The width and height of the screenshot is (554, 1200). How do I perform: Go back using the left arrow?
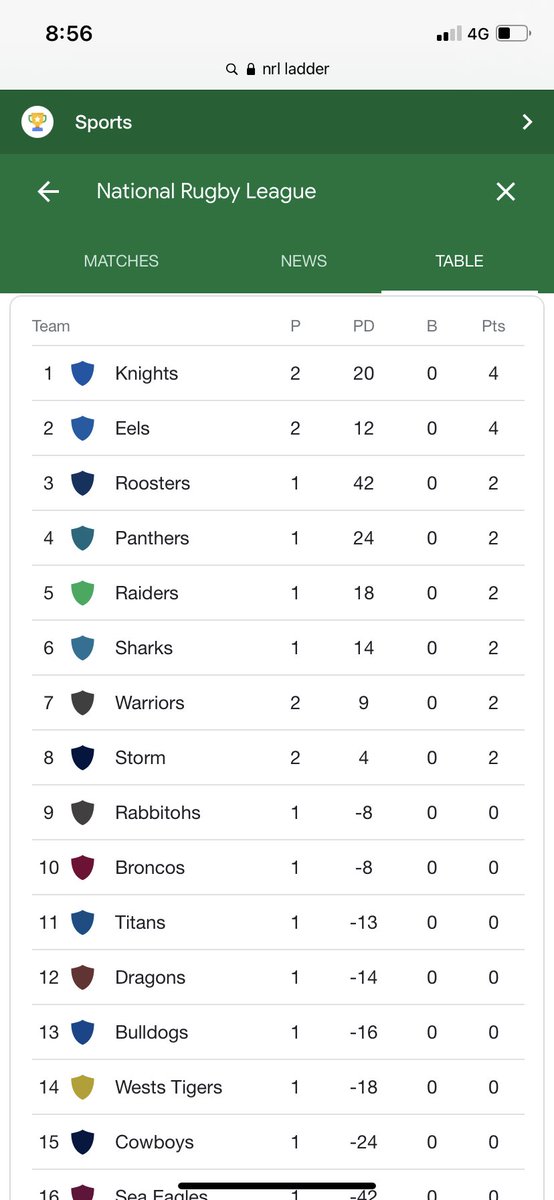click(48, 191)
